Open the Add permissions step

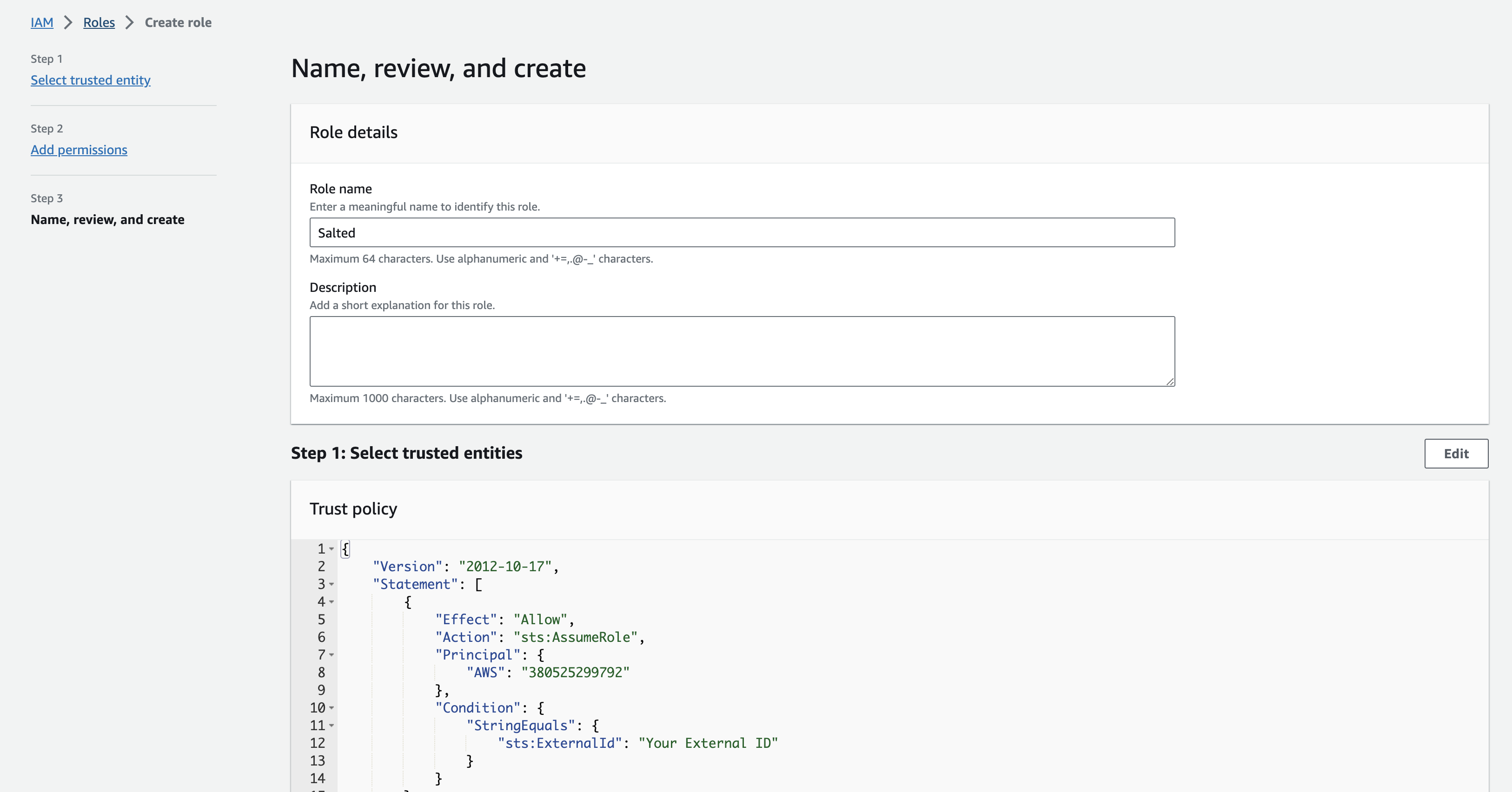(x=79, y=150)
